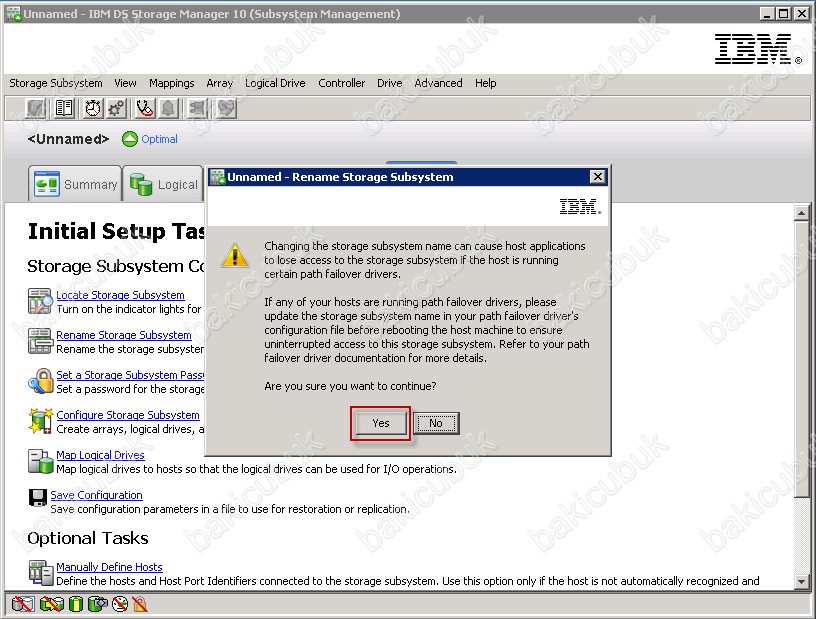Switch to the Logical tab
The height and width of the screenshot is (619, 816).
[x=163, y=184]
